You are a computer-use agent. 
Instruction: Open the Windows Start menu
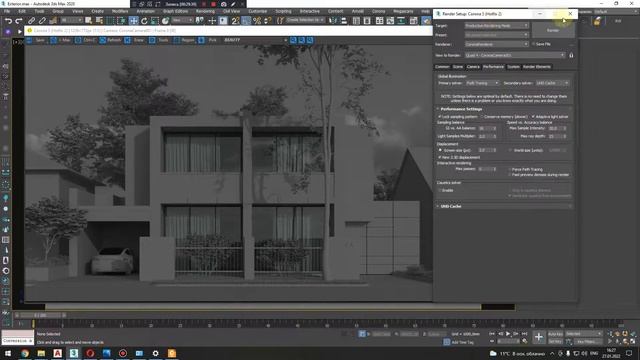8,353
